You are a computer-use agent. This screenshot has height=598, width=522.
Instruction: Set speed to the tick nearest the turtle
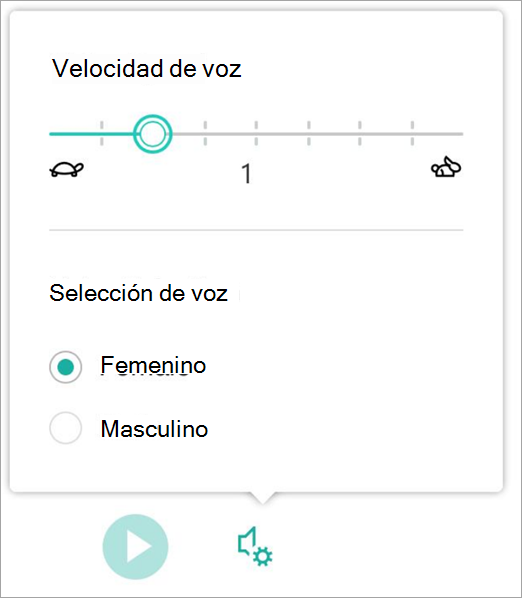pyautogui.click(x=101, y=133)
